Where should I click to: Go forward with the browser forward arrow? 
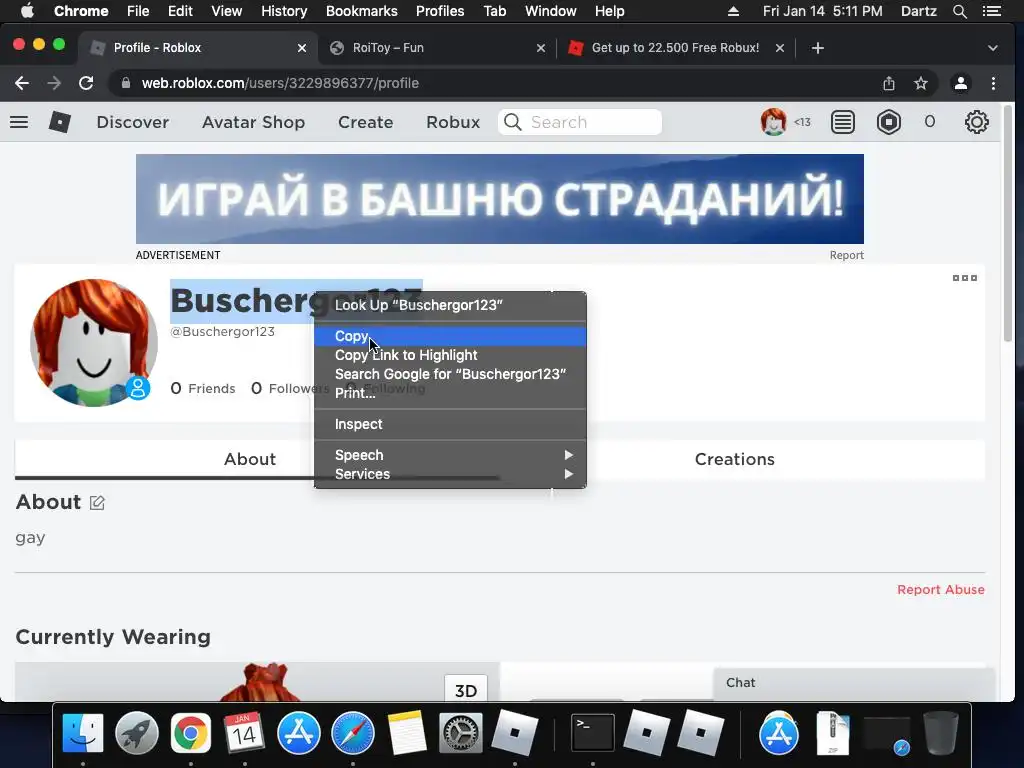click(54, 83)
